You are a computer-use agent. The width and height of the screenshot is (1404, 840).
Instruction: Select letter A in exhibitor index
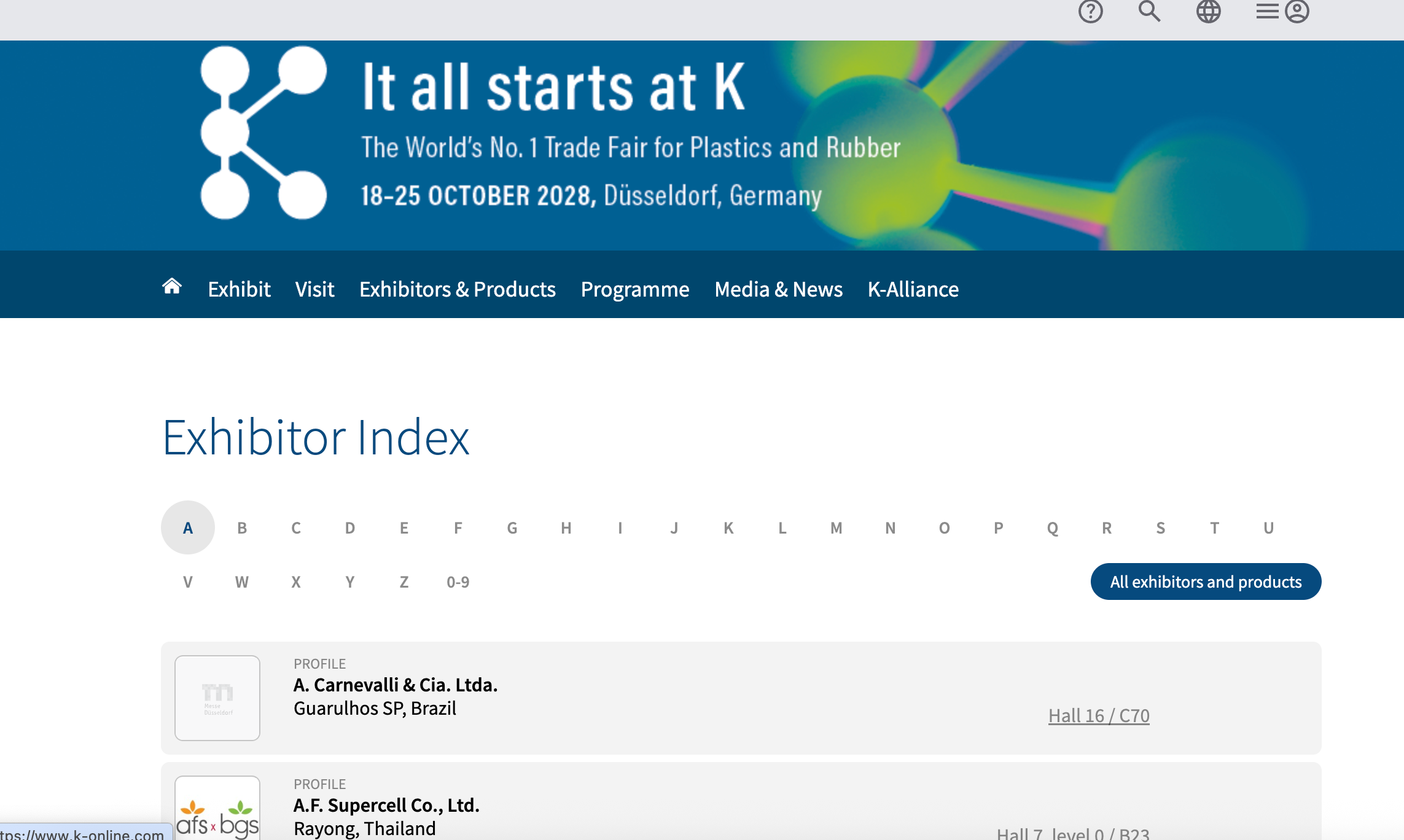(x=188, y=527)
